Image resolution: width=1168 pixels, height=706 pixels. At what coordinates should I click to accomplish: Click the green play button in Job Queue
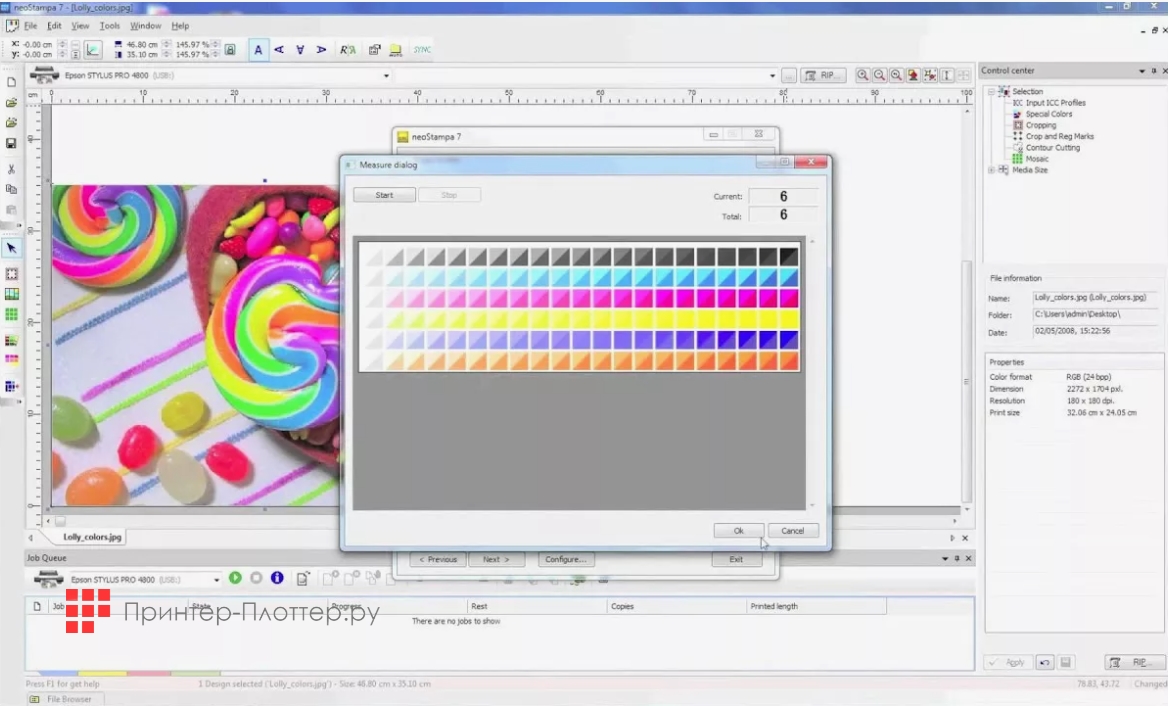point(235,578)
